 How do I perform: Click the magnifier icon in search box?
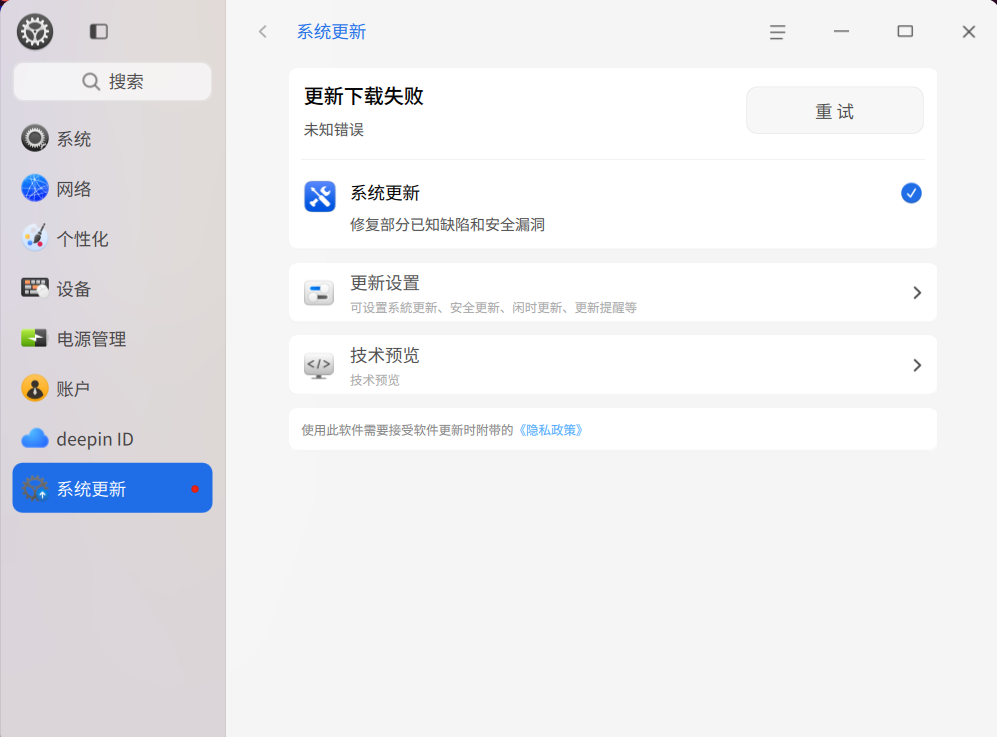pos(91,81)
